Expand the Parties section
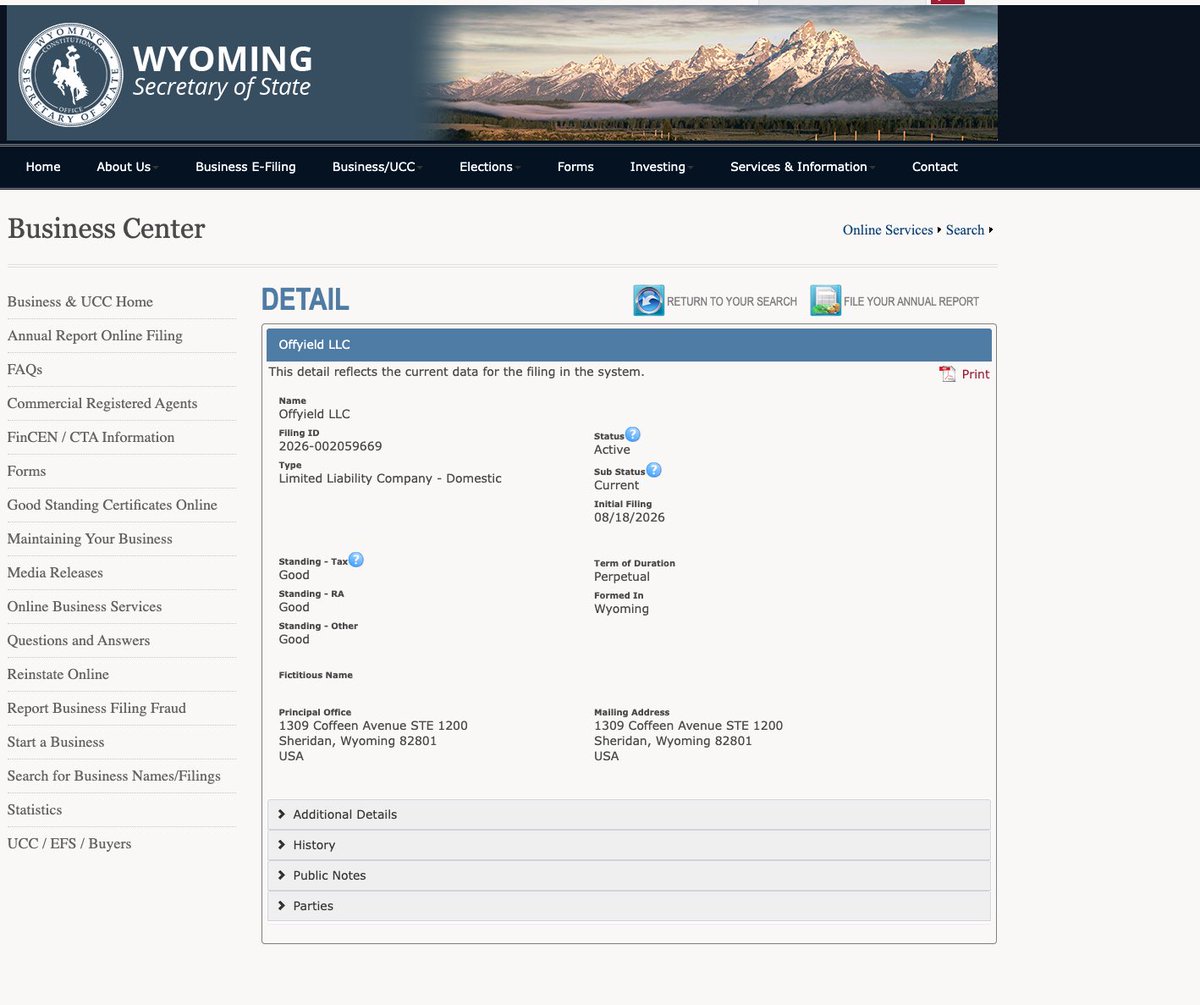This screenshot has width=1200, height=1005. (629, 906)
